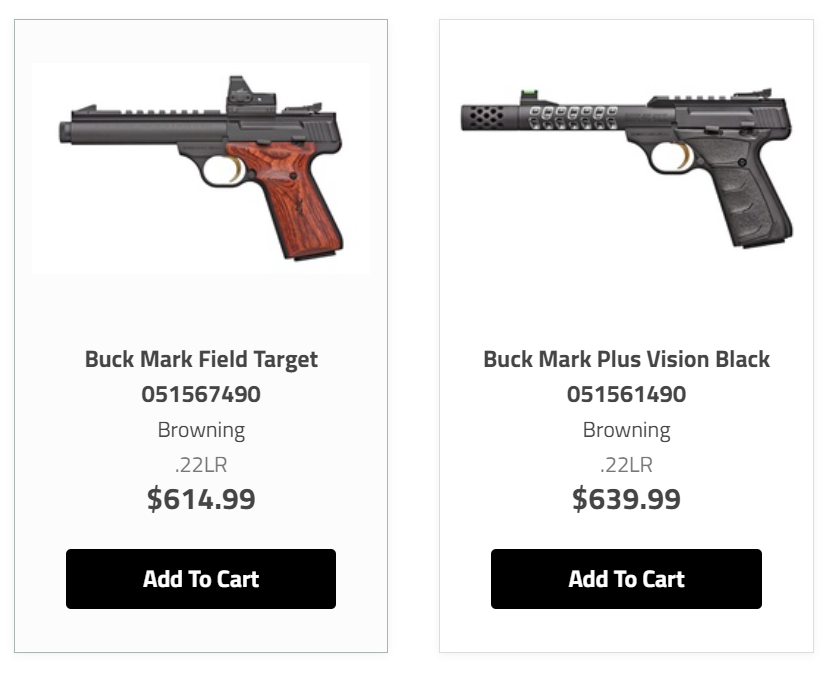Open the Buck Mark Field Target title link
The image size is (830, 680).
tap(201, 360)
